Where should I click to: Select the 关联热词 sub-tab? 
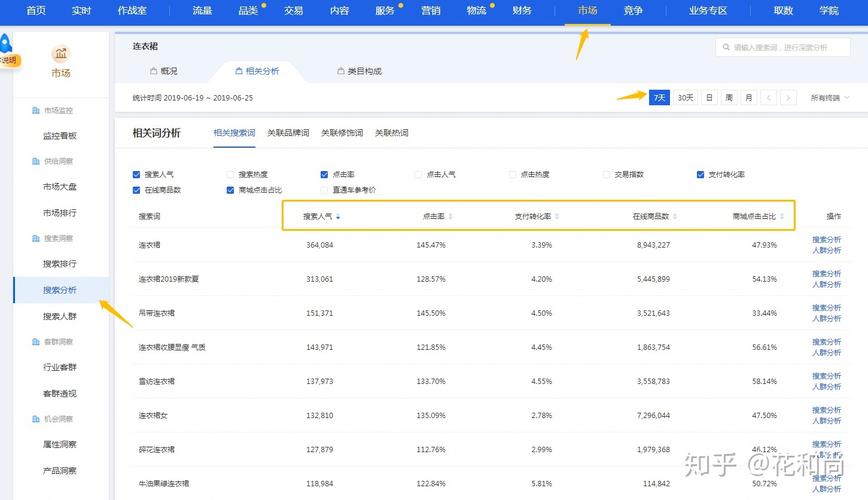coord(391,133)
